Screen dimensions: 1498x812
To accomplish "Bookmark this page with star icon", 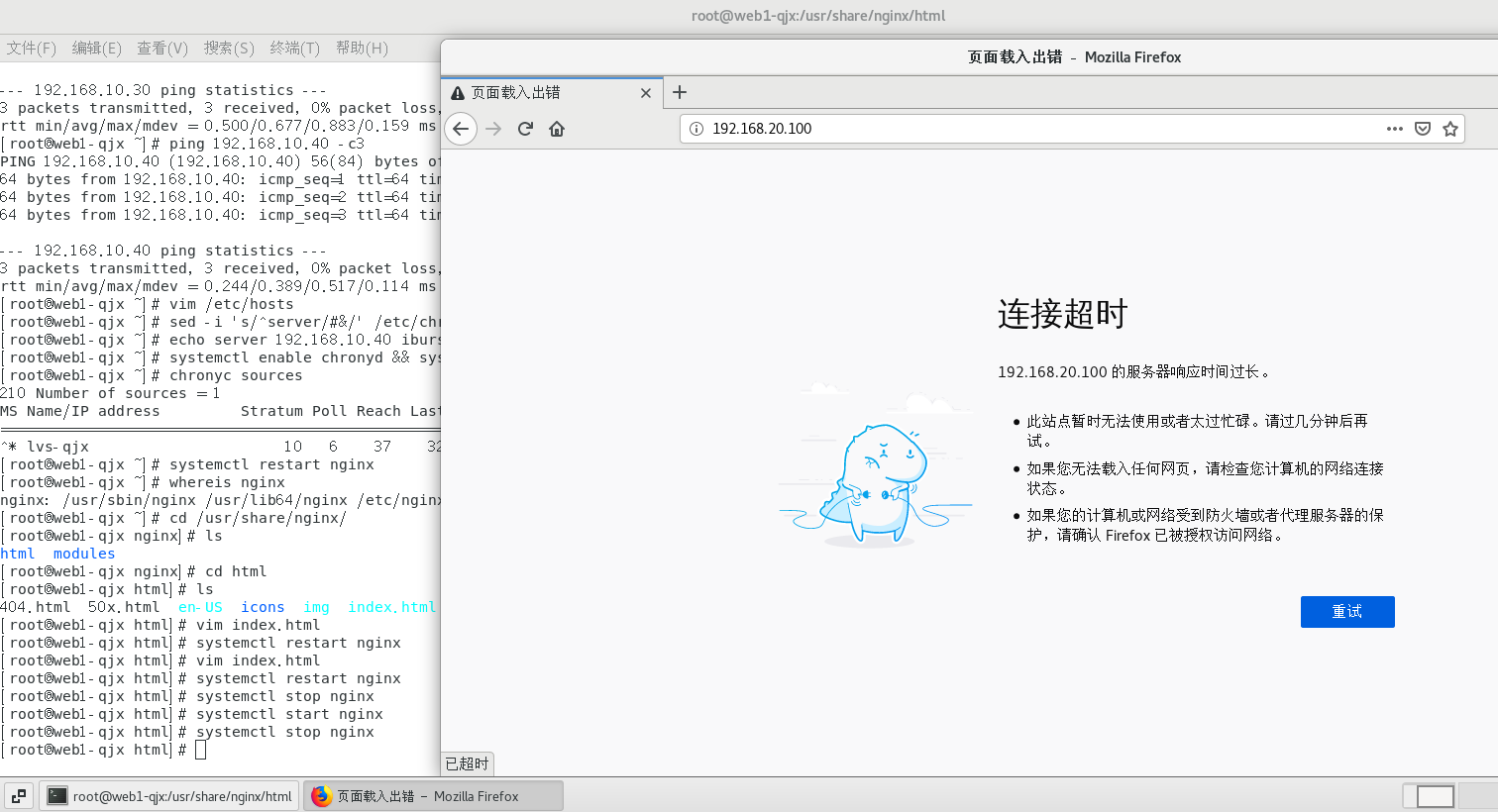I will pos(1450,129).
